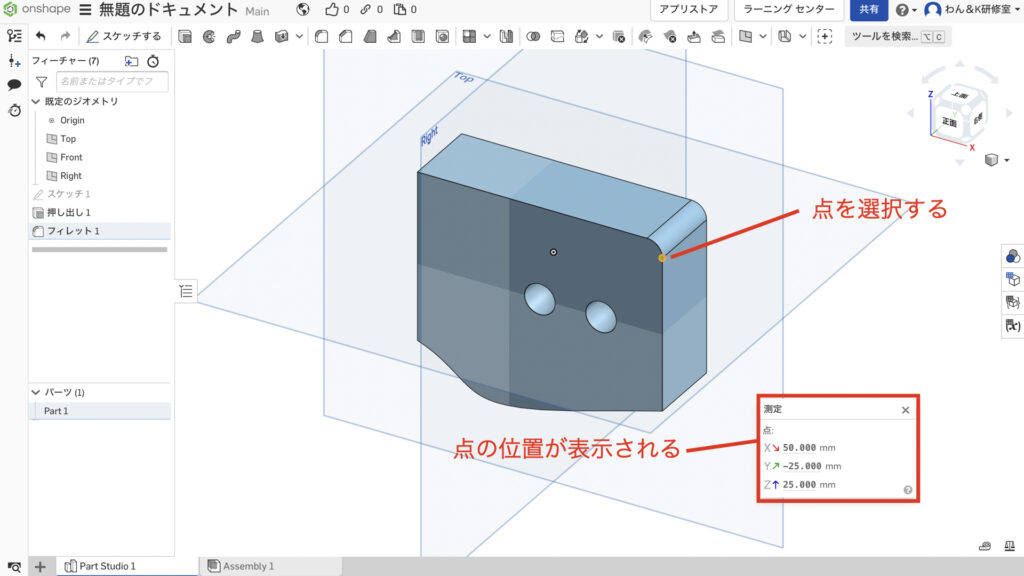The width and height of the screenshot is (1024, 576).
Task: Click the thumbs-up like icon
Action: [x=332, y=10]
